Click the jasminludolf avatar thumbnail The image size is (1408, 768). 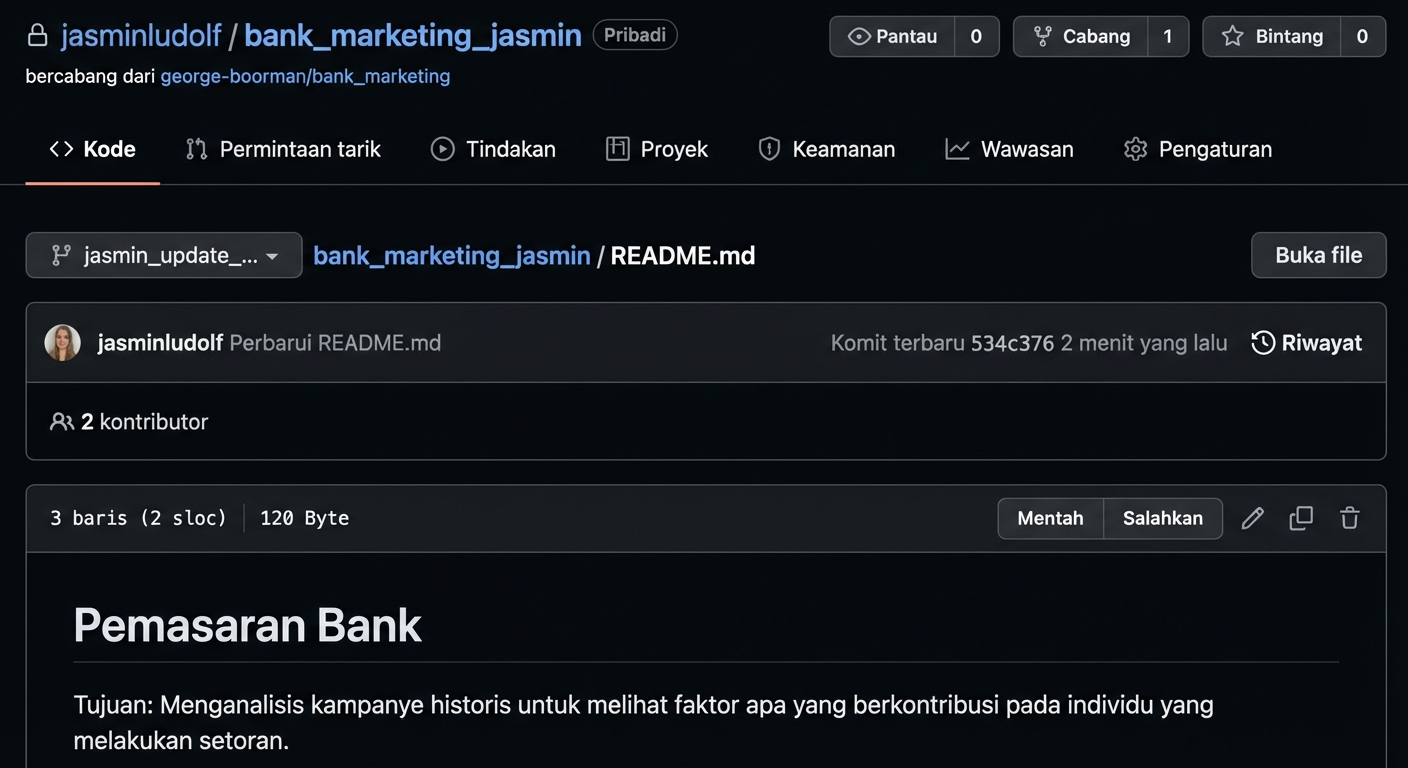pyautogui.click(x=62, y=343)
